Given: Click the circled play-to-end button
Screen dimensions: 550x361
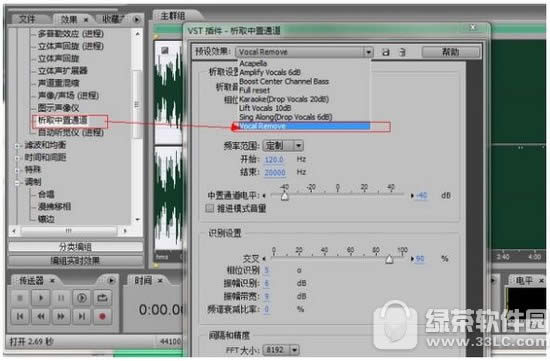Looking at the screenshot, I should tap(82, 298).
